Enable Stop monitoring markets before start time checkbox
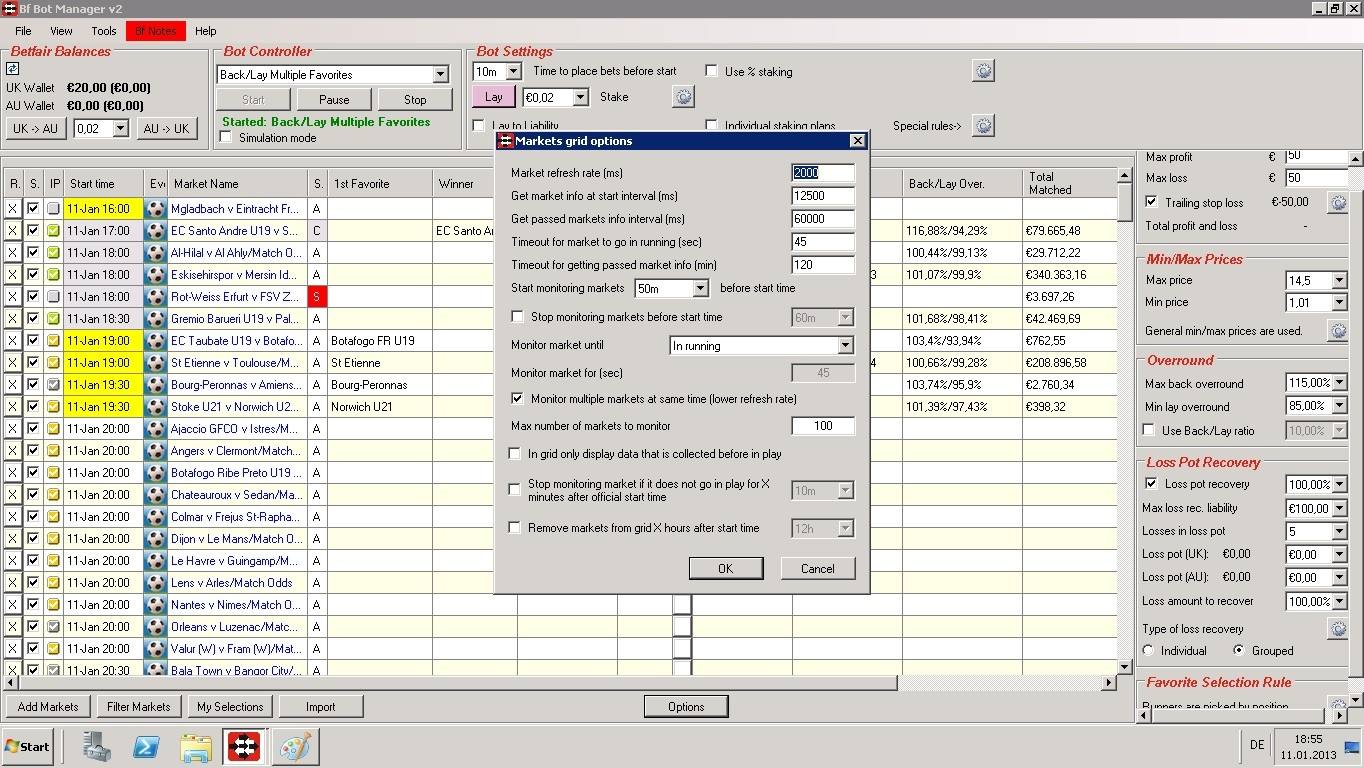This screenshot has height=768, width=1364. tap(517, 317)
